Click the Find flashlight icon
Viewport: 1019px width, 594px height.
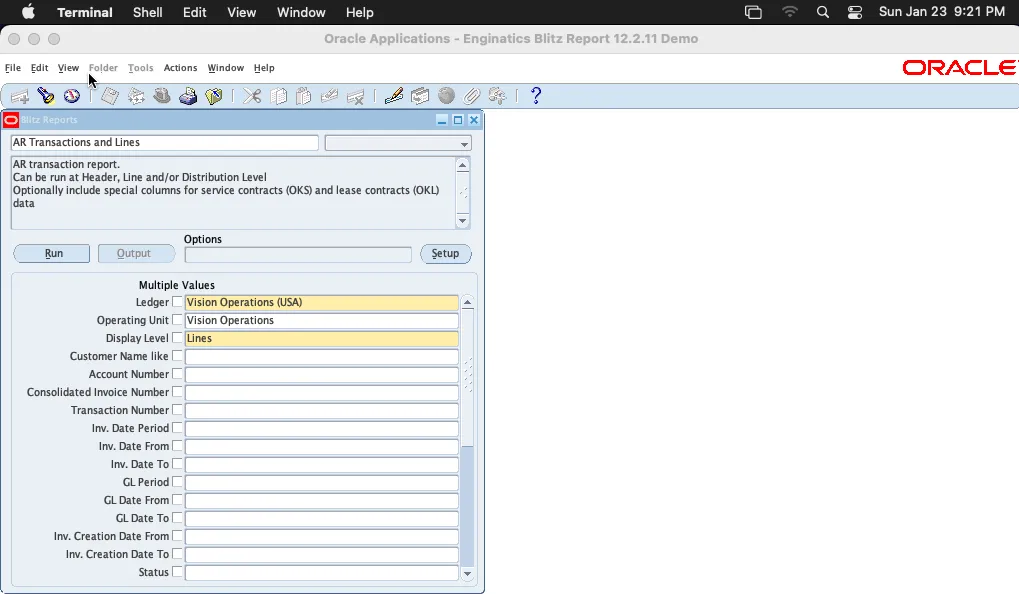coord(45,96)
